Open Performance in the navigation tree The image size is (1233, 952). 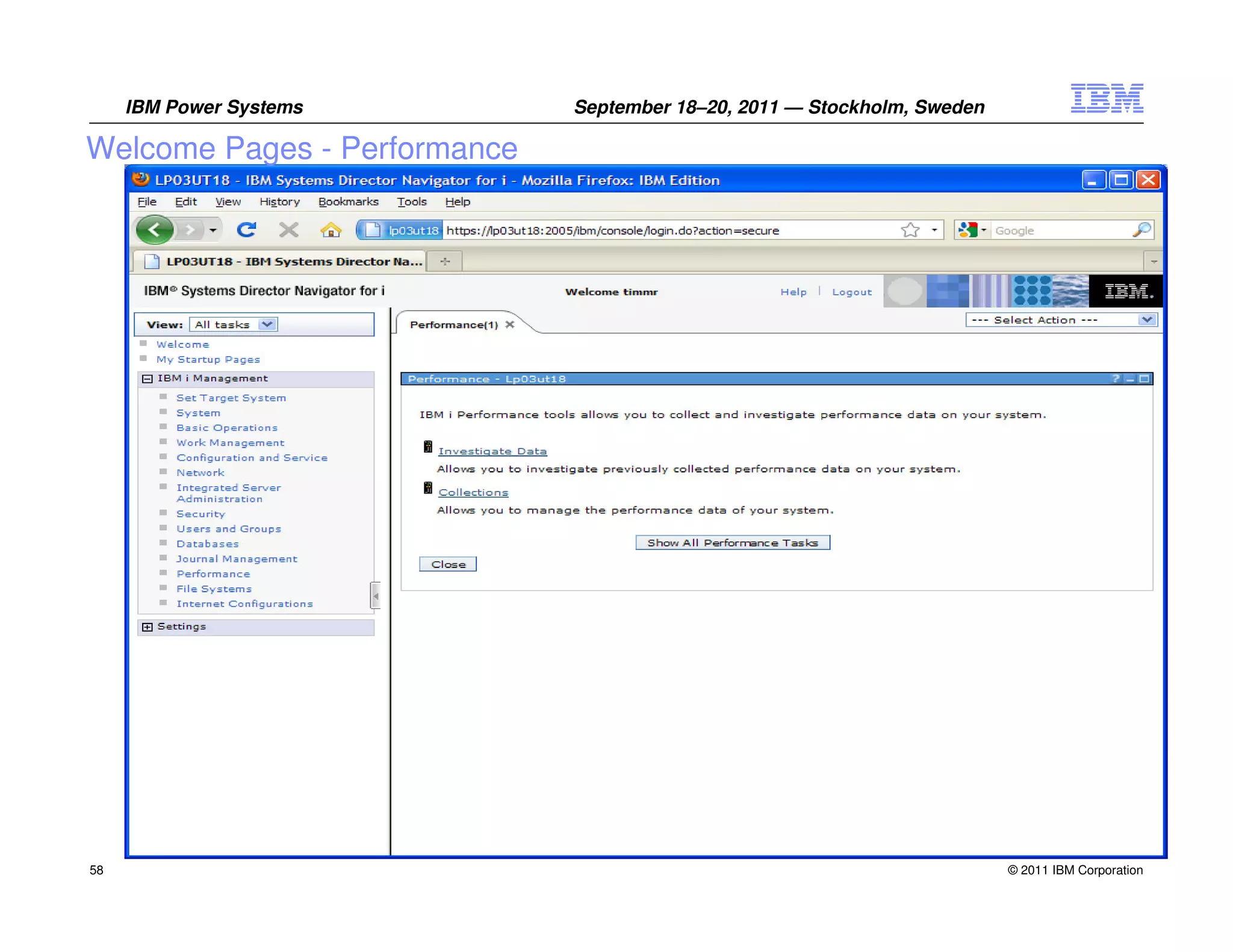(213, 574)
